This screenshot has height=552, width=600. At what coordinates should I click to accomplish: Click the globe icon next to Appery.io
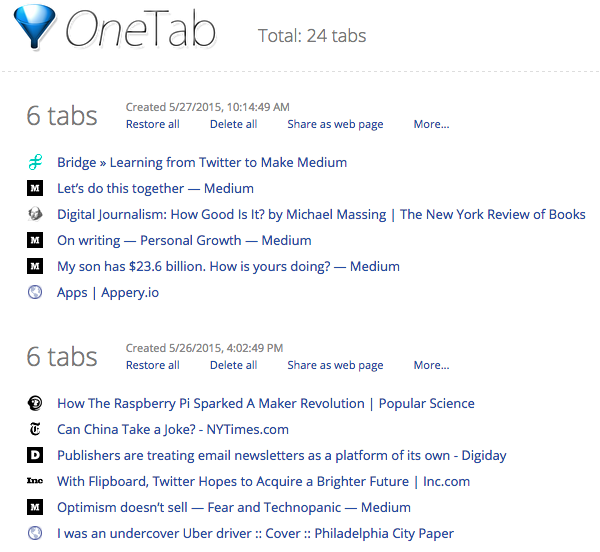tap(35, 292)
